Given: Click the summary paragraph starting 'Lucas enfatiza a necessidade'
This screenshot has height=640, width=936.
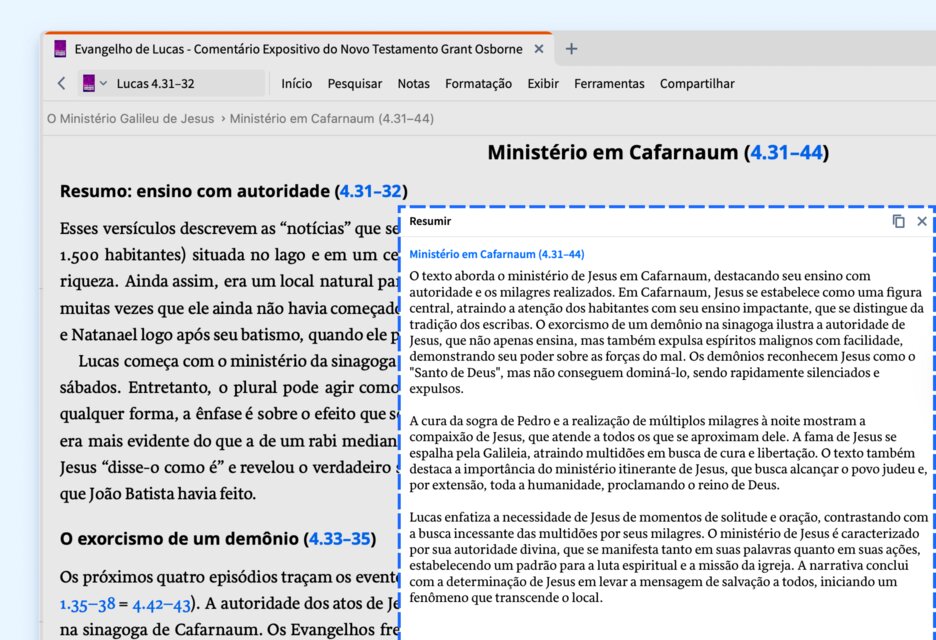Looking at the screenshot, I should click(667, 557).
